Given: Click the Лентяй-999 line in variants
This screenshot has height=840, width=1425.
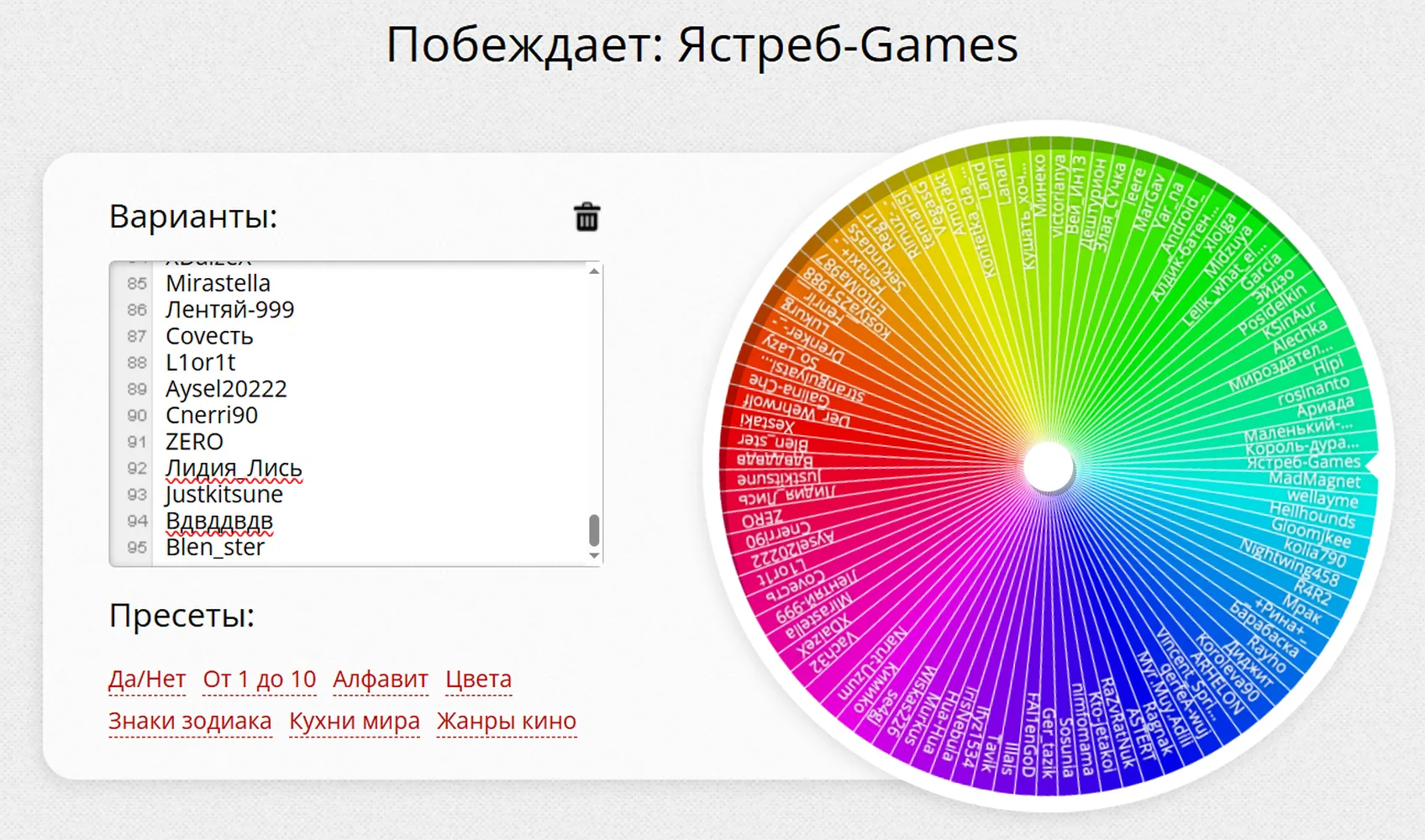Looking at the screenshot, I should pos(229,309).
